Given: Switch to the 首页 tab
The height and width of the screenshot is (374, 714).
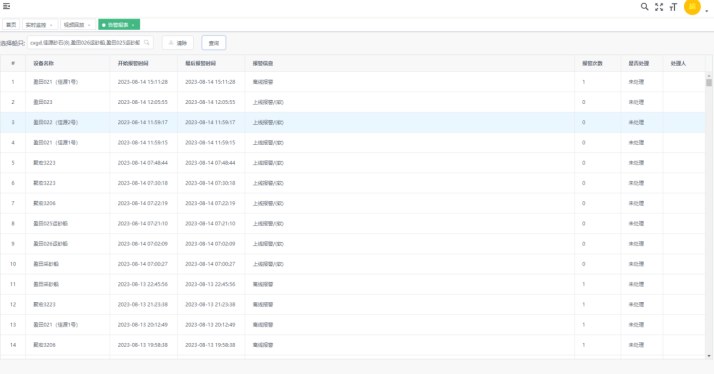Looking at the screenshot, I should click(x=11, y=25).
